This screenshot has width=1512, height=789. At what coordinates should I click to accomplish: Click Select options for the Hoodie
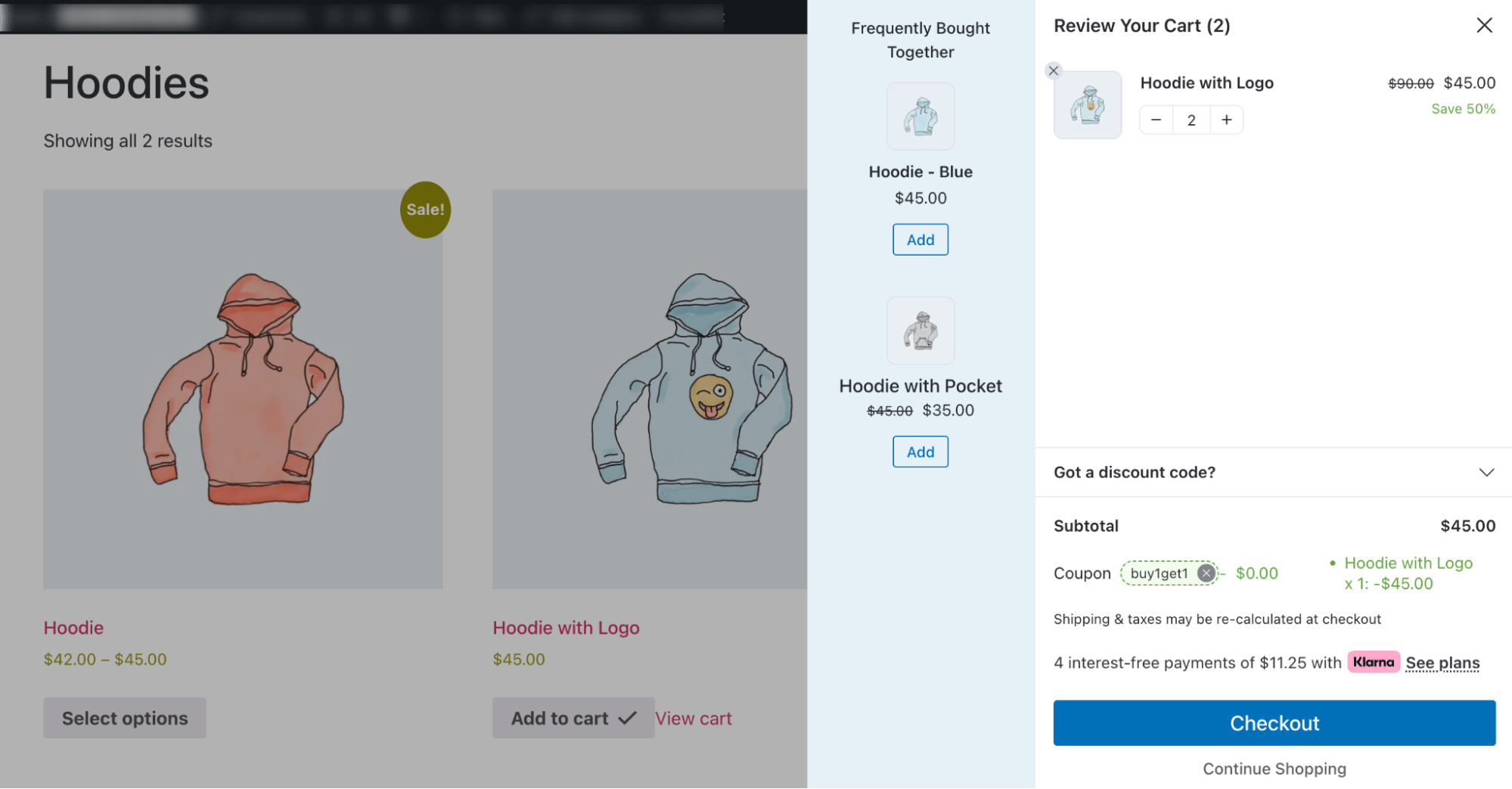(x=123, y=717)
